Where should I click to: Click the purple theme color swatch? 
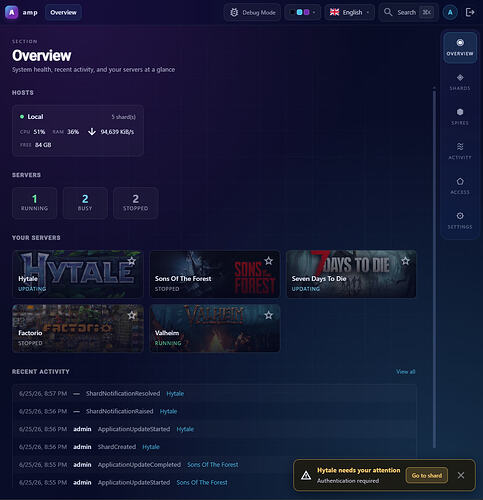pyautogui.click(x=307, y=12)
